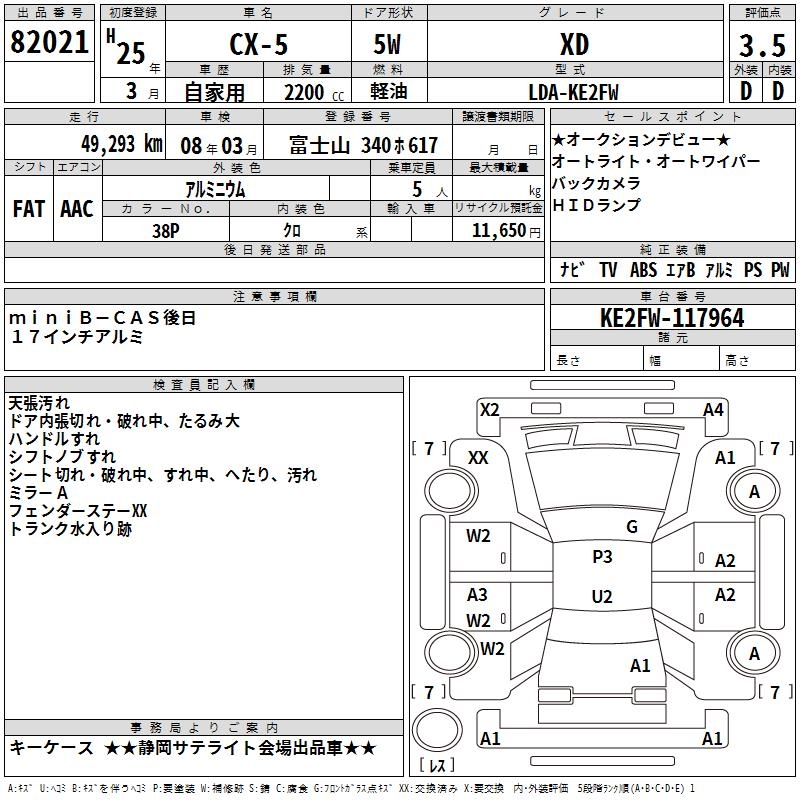The image size is (800, 800).
Task: Click エアB equipment item
Action: 681,269
